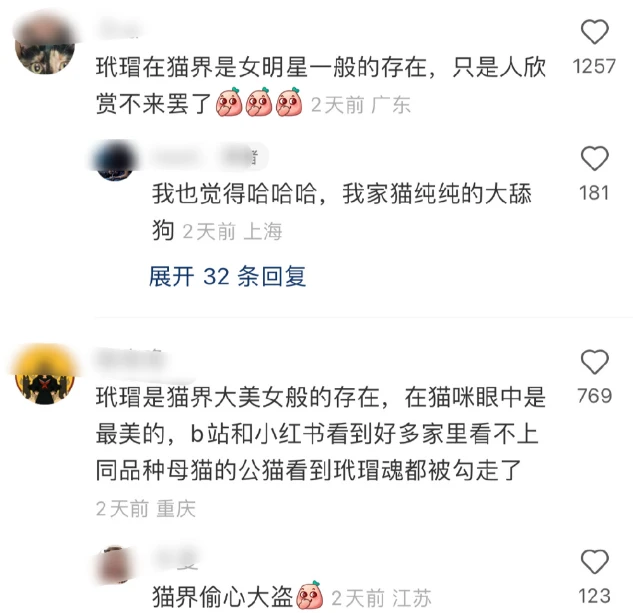Like the reply with 181 likes
Image resolution: width=633 pixels, height=613 pixels.
coord(594,158)
